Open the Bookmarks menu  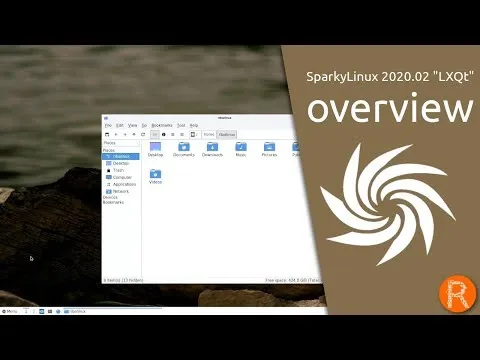coord(162,125)
